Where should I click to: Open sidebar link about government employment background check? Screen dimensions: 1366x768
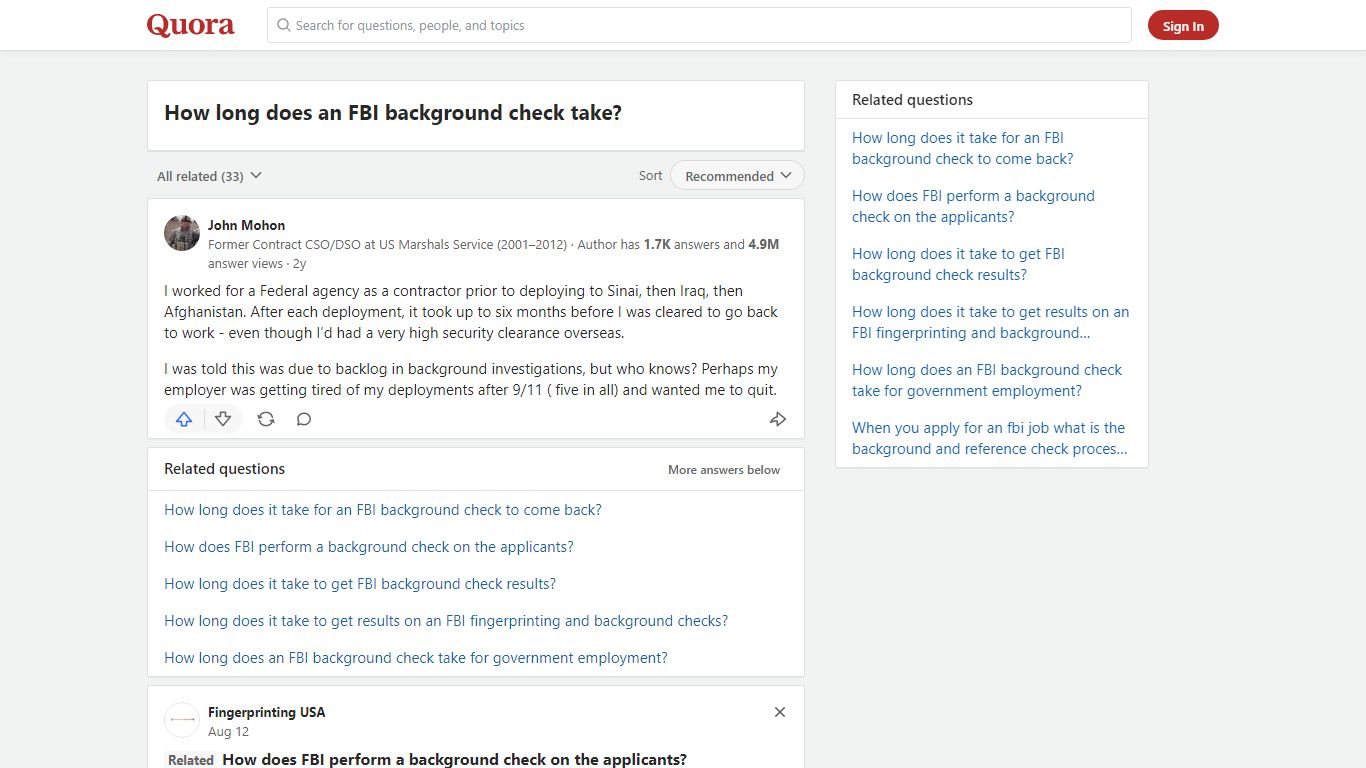(x=987, y=380)
